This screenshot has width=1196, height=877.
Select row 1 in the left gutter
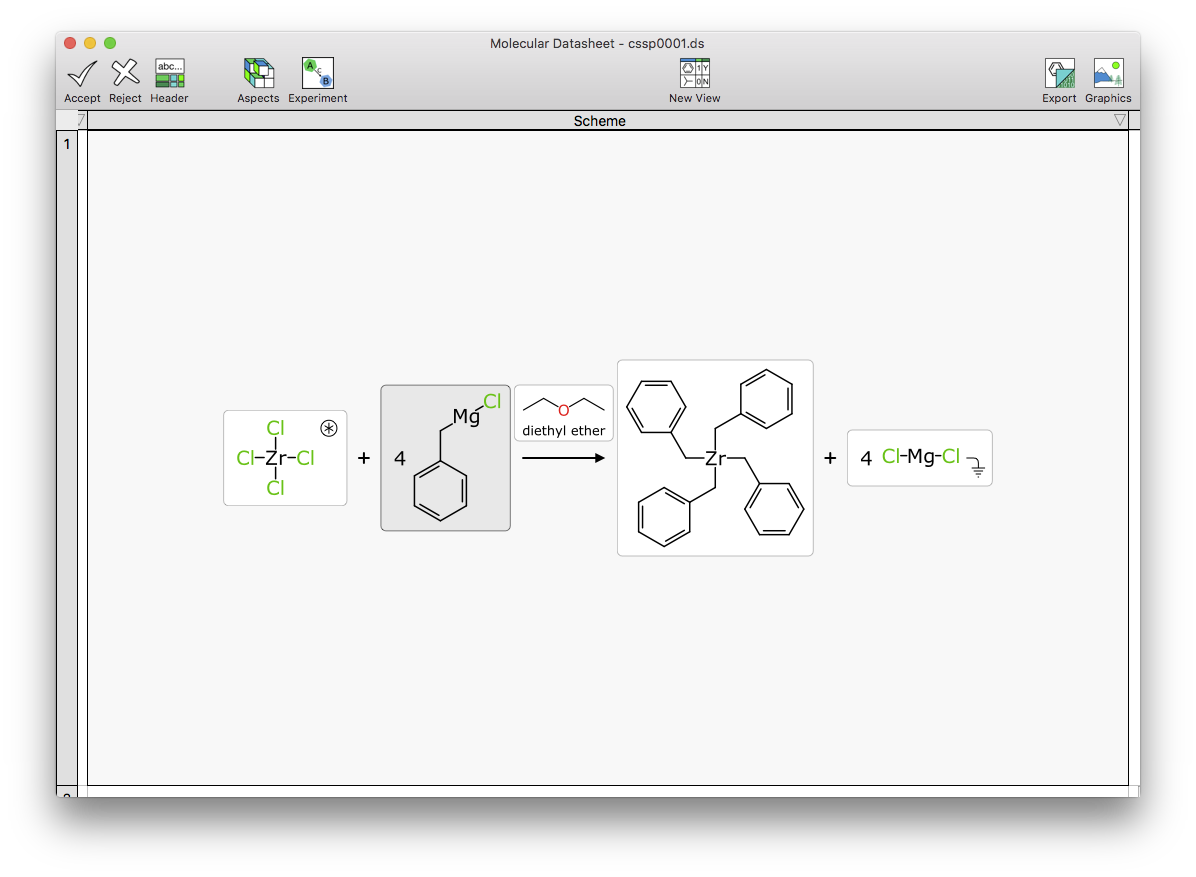coord(66,143)
